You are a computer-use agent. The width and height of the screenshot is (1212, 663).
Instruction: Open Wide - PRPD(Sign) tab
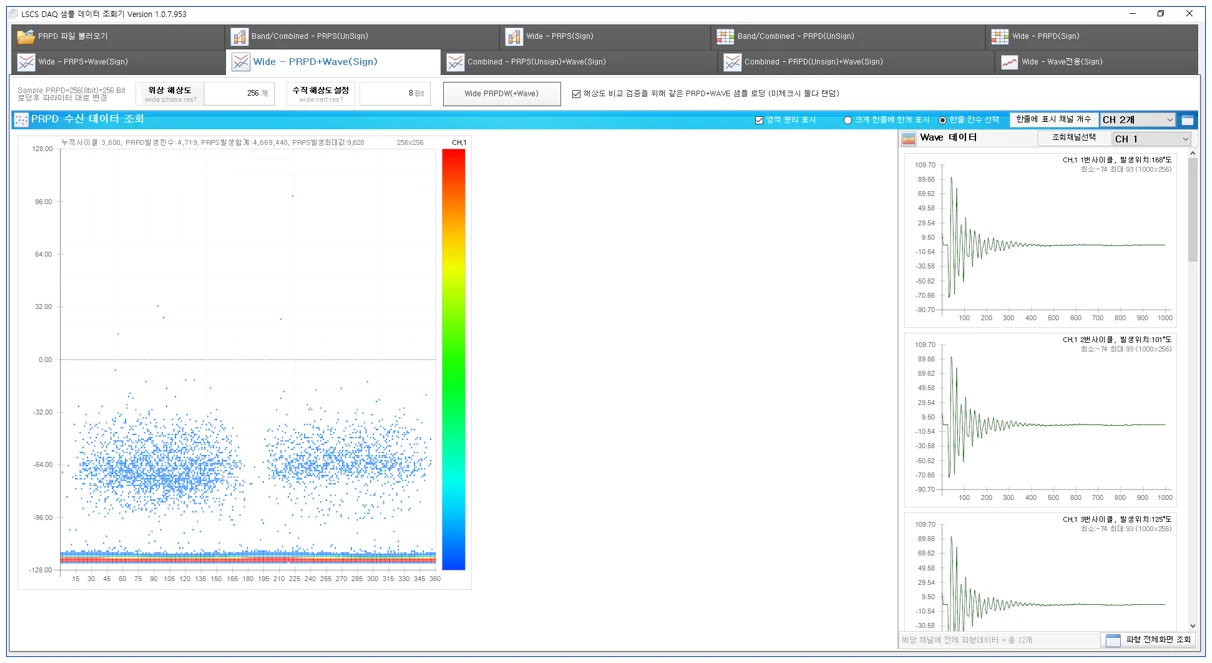1091,37
